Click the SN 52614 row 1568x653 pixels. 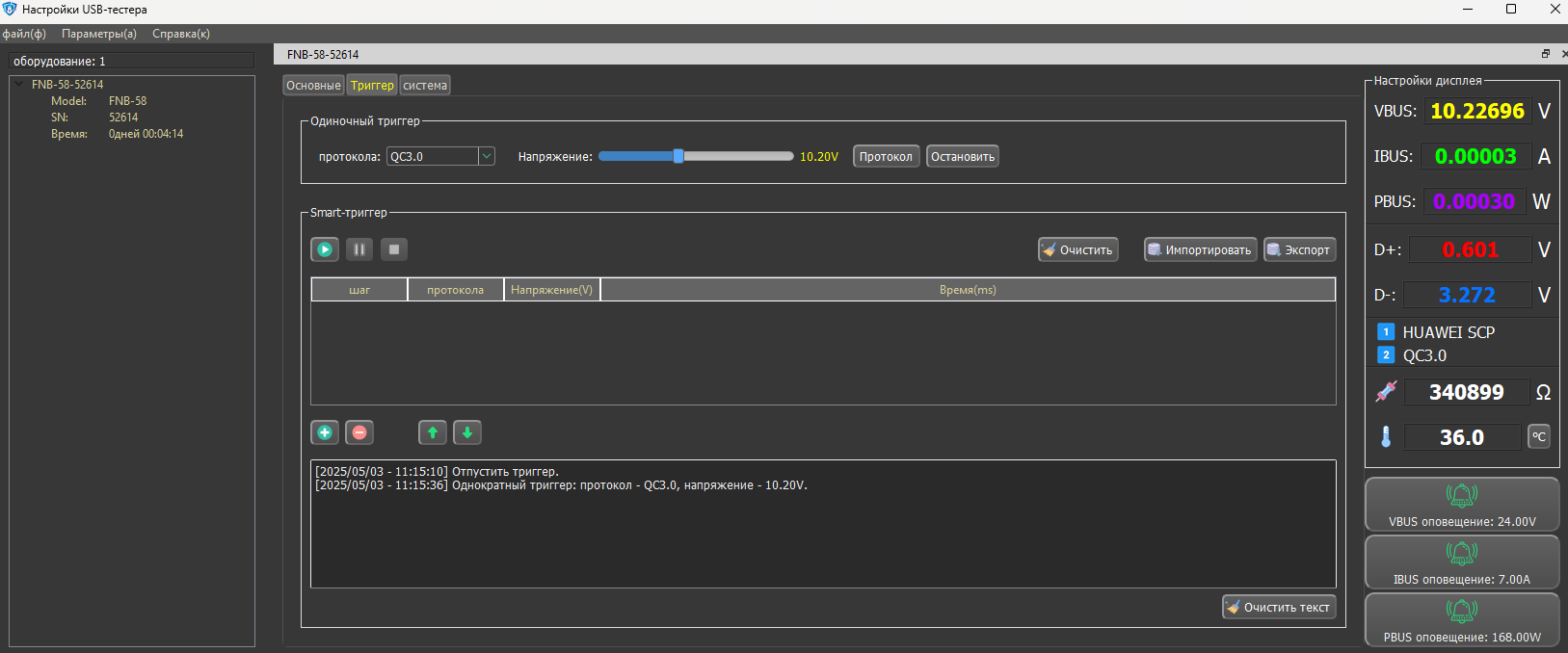pyautogui.click(x=94, y=118)
